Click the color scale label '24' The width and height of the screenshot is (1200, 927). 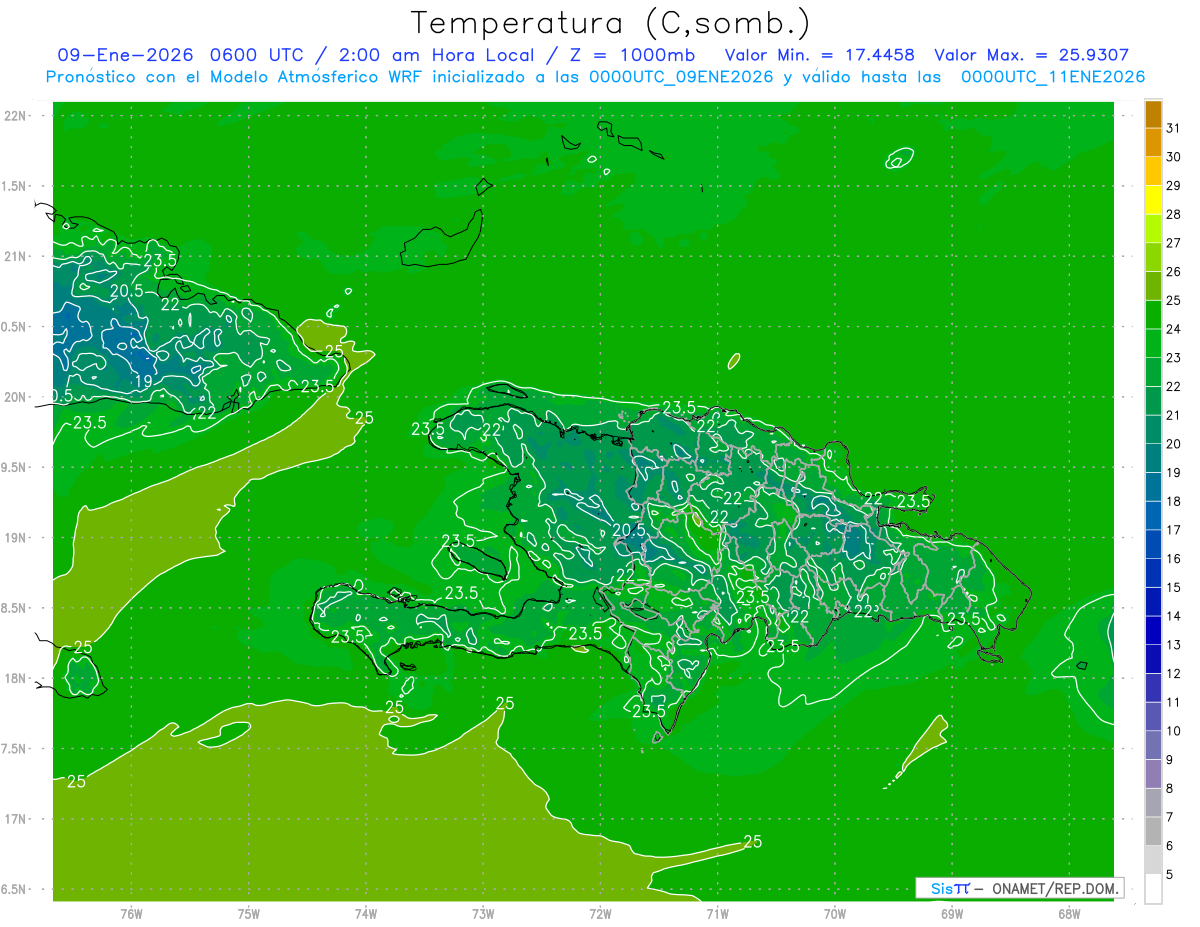point(1173,329)
